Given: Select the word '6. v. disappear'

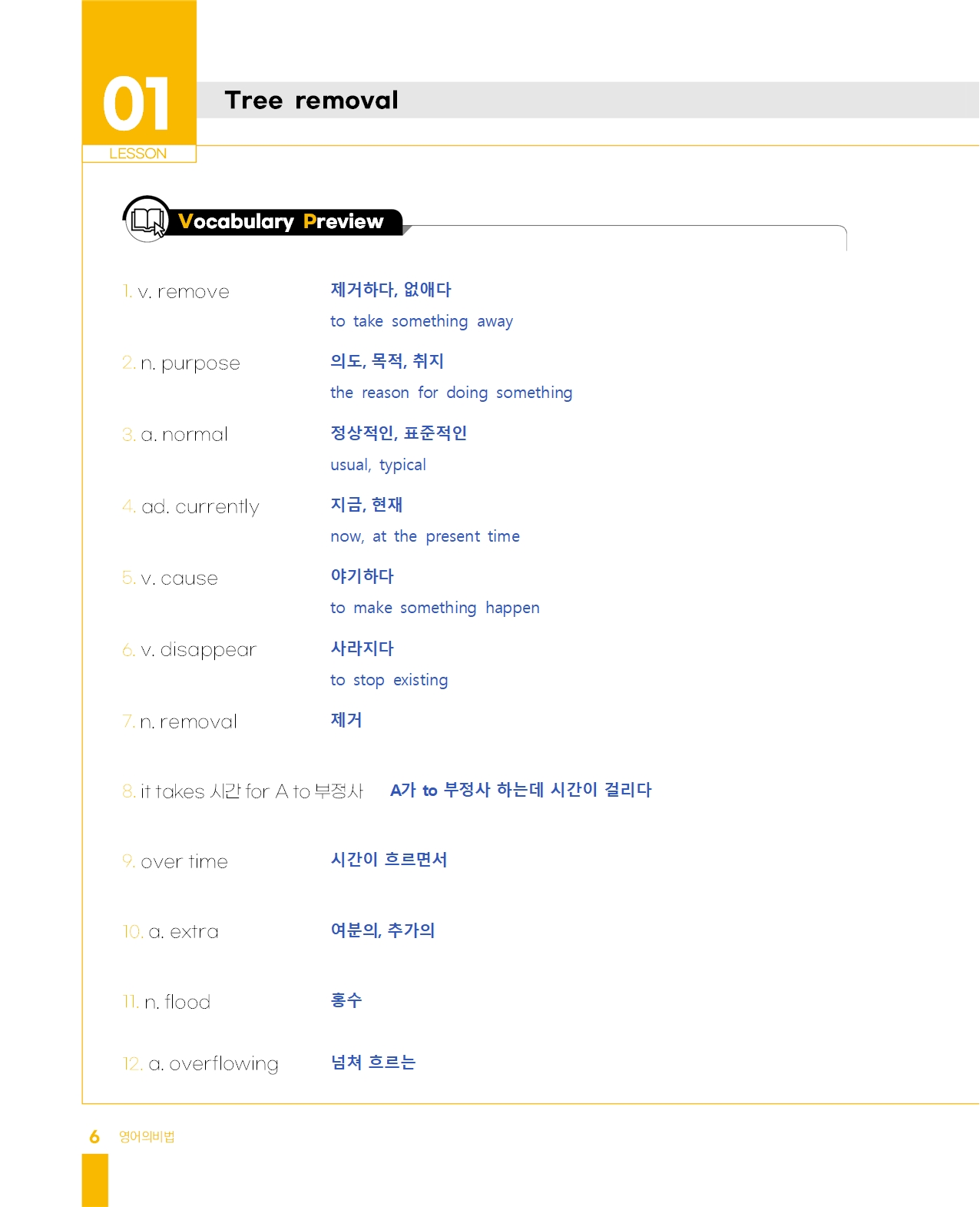Looking at the screenshot, I should 190,650.
